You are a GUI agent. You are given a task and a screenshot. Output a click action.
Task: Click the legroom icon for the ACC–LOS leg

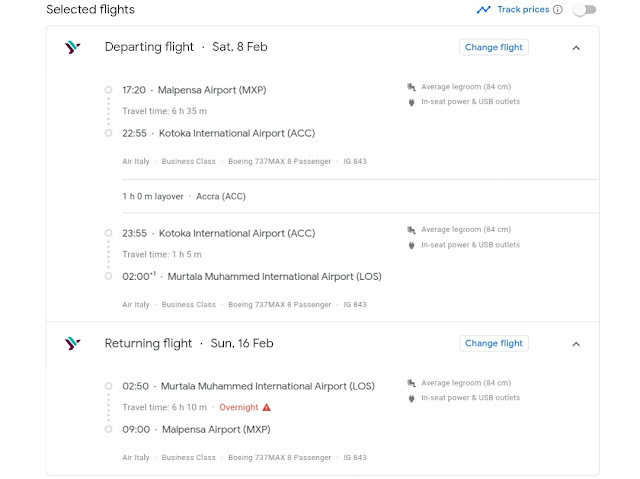412,230
